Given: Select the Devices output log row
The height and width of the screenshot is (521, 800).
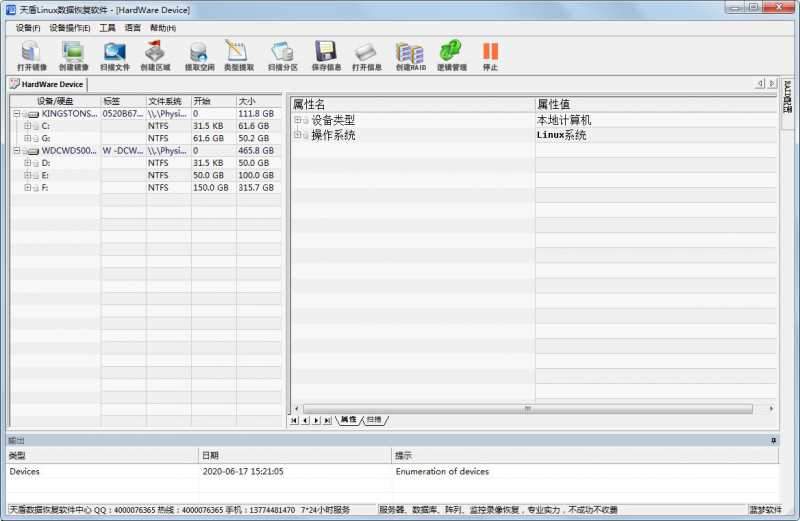Looking at the screenshot, I should click(x=393, y=472).
